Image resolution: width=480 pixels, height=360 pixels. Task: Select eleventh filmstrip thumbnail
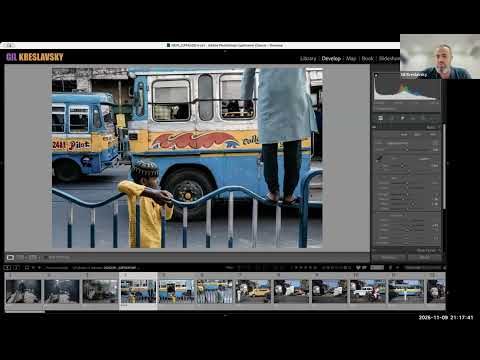pos(406,291)
